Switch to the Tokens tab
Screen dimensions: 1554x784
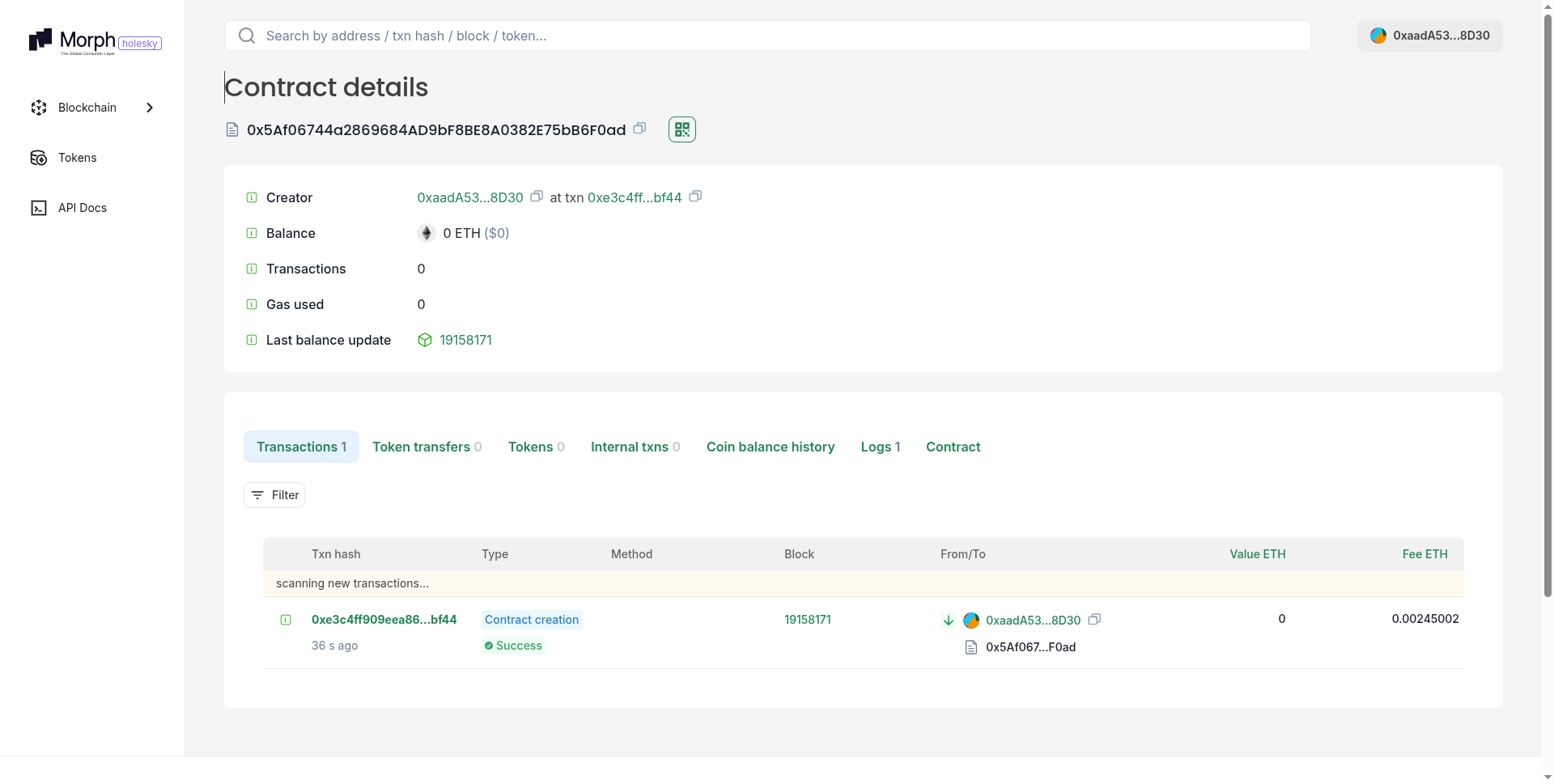pyautogui.click(x=537, y=447)
